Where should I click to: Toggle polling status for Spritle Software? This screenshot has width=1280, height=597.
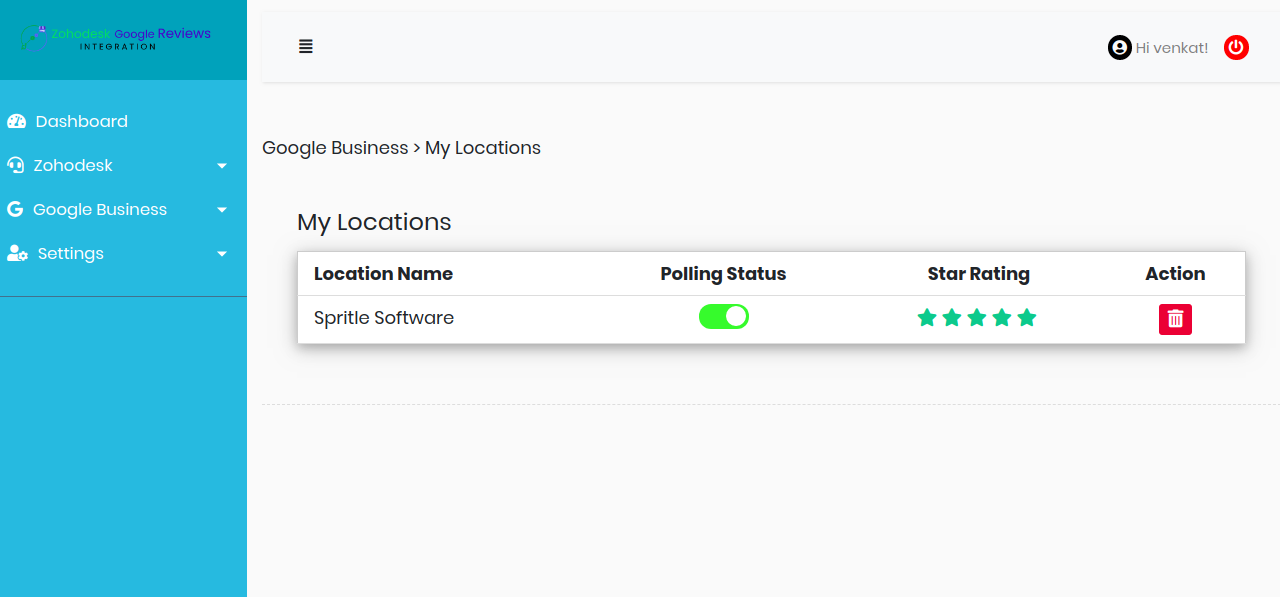click(724, 317)
